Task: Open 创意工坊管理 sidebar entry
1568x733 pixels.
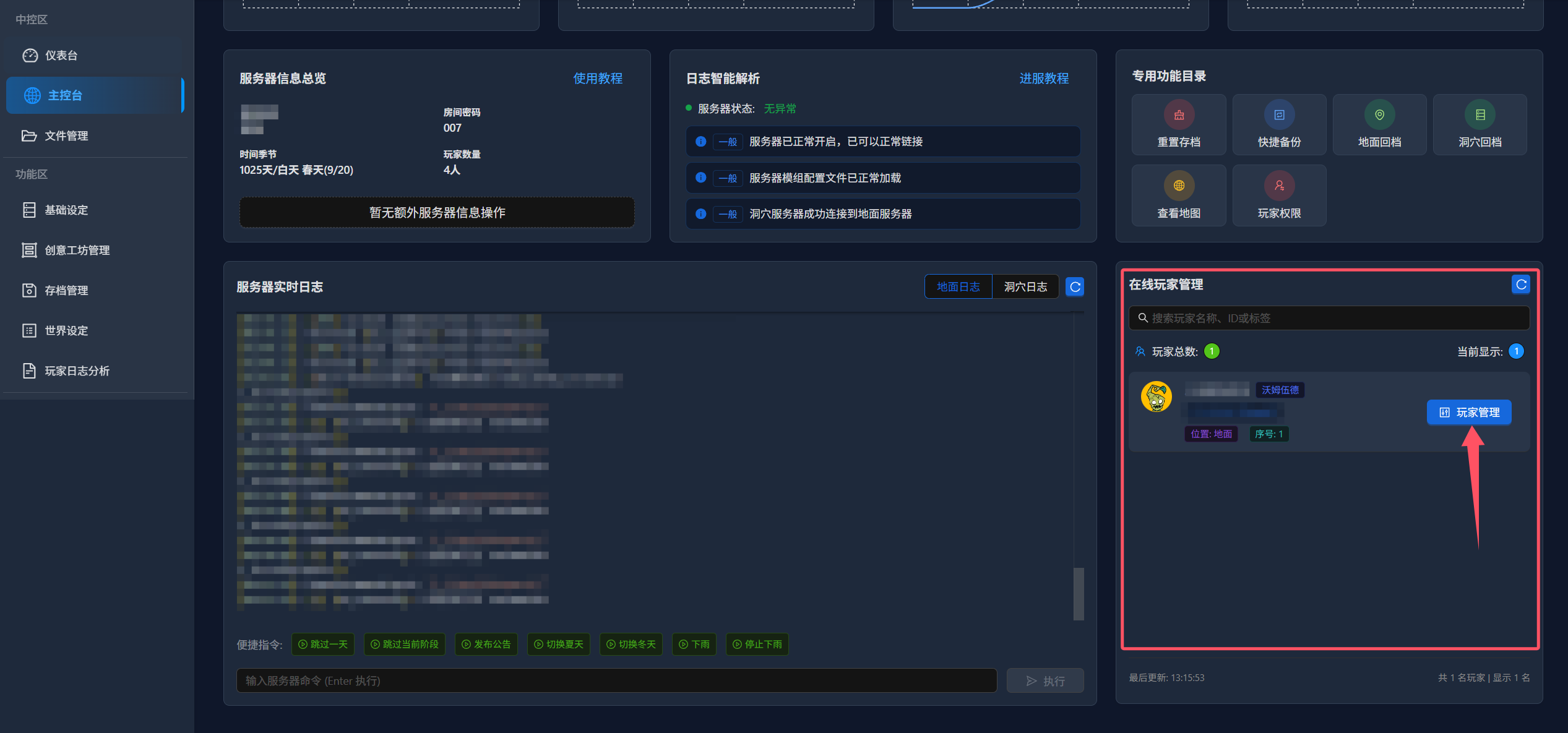Action: click(x=77, y=251)
